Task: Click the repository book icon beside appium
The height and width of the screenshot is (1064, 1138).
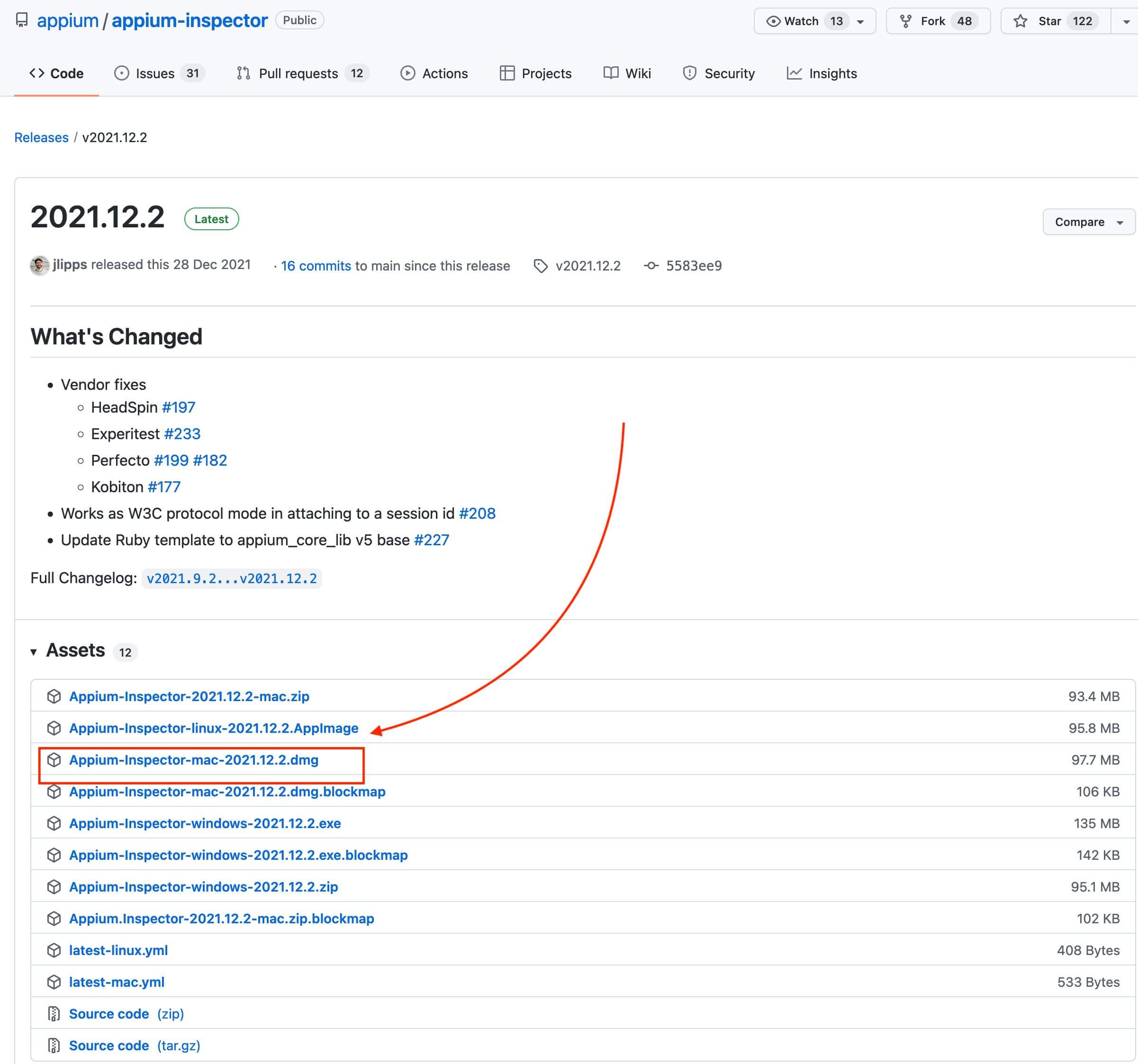Action: coord(22,20)
